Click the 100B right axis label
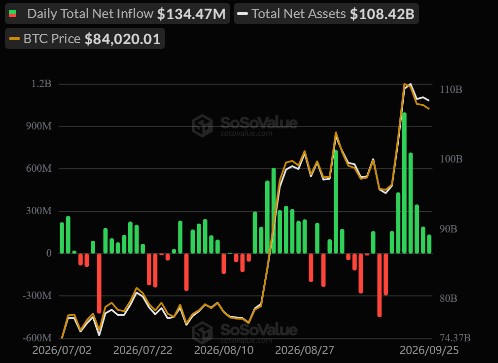The height and width of the screenshot is (363, 498). 451,159
